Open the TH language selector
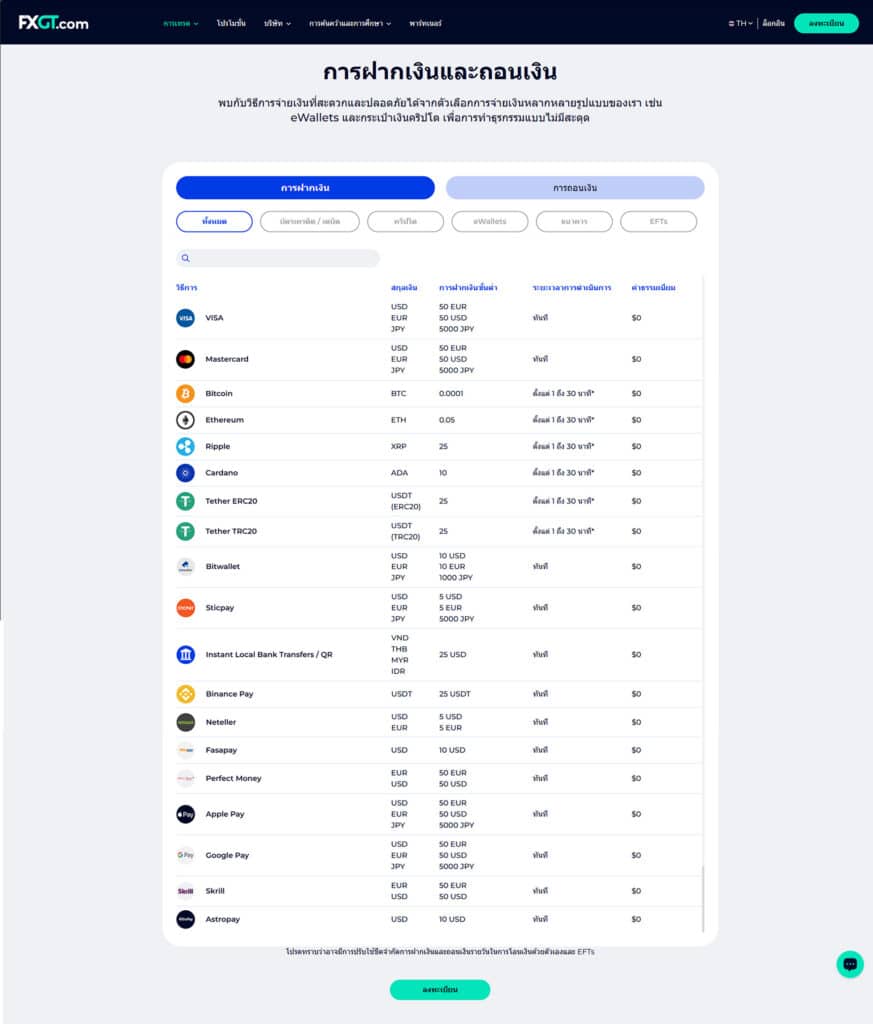 pos(741,23)
